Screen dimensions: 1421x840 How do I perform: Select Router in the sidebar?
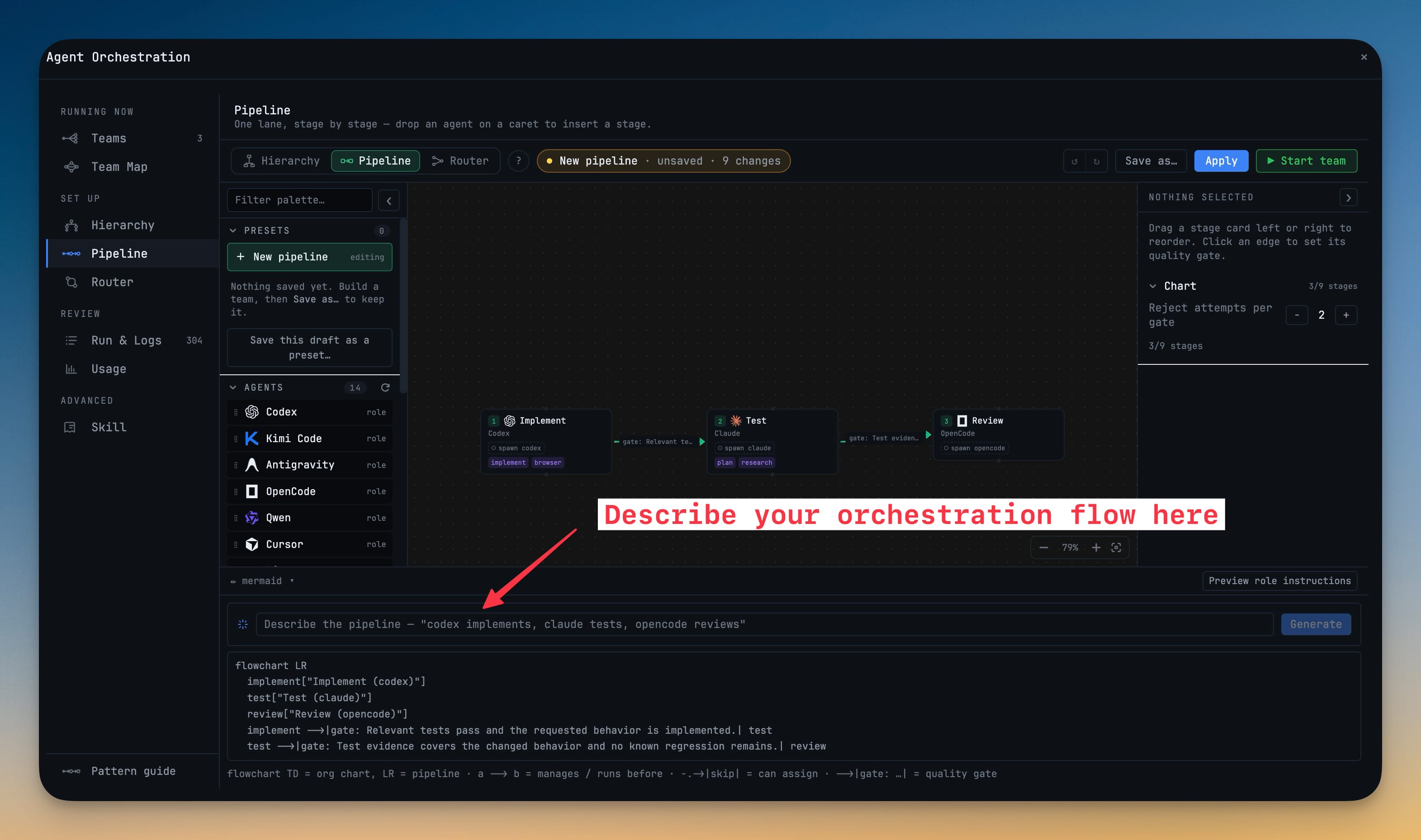click(132, 282)
